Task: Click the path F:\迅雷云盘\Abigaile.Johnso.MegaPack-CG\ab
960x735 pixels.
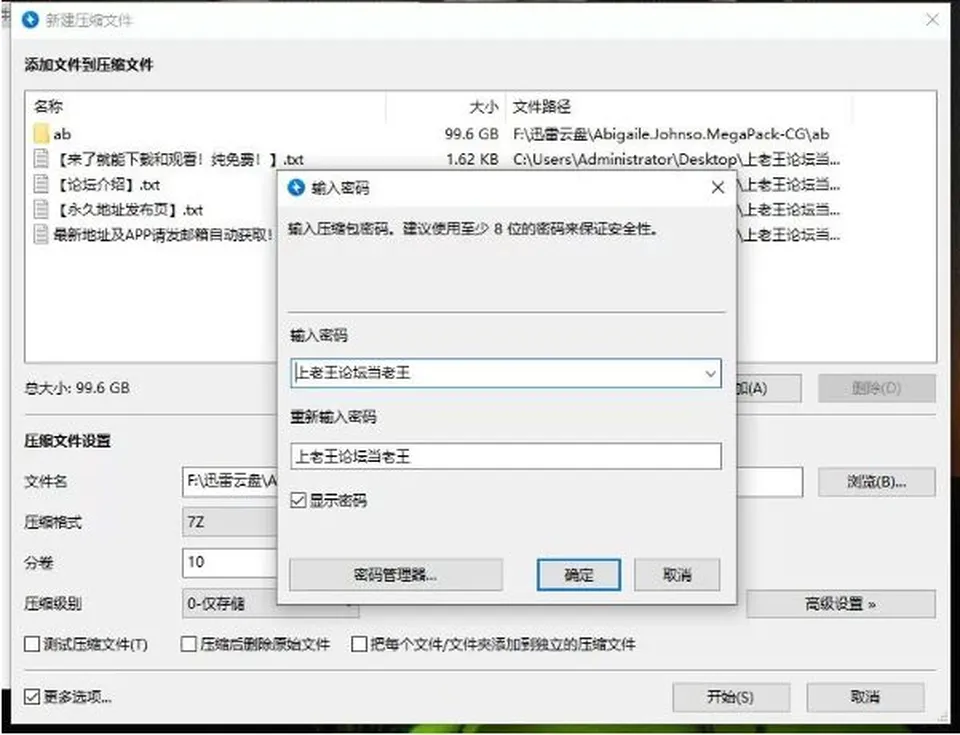Action: coord(671,134)
